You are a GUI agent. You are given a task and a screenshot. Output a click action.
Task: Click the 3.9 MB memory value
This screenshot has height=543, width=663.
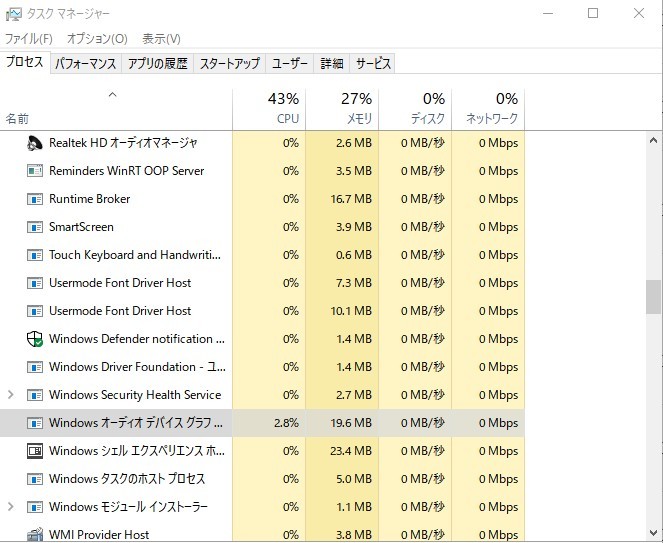[x=354, y=227]
